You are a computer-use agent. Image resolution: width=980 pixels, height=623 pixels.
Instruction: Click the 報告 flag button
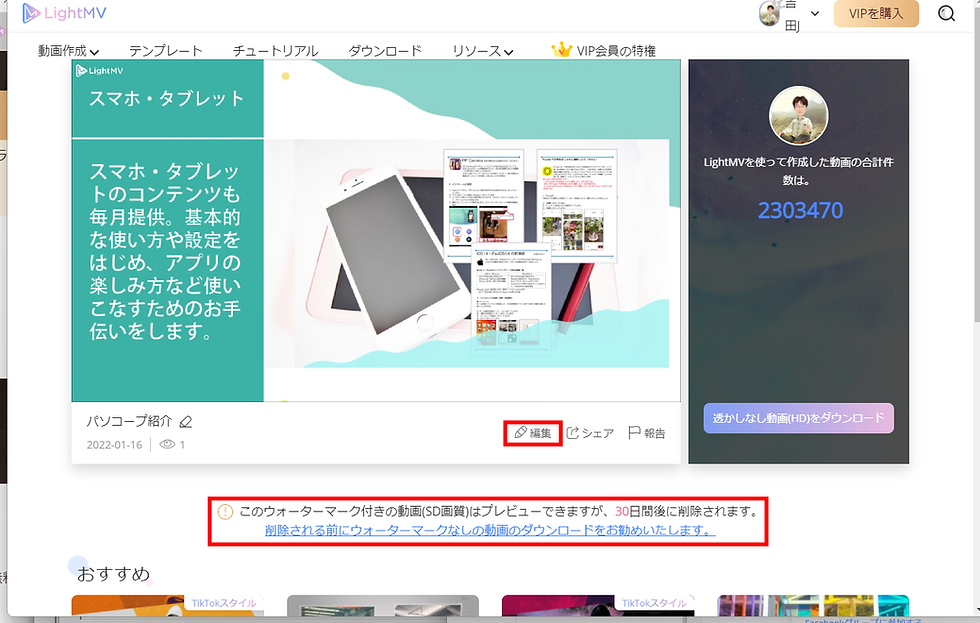click(646, 433)
